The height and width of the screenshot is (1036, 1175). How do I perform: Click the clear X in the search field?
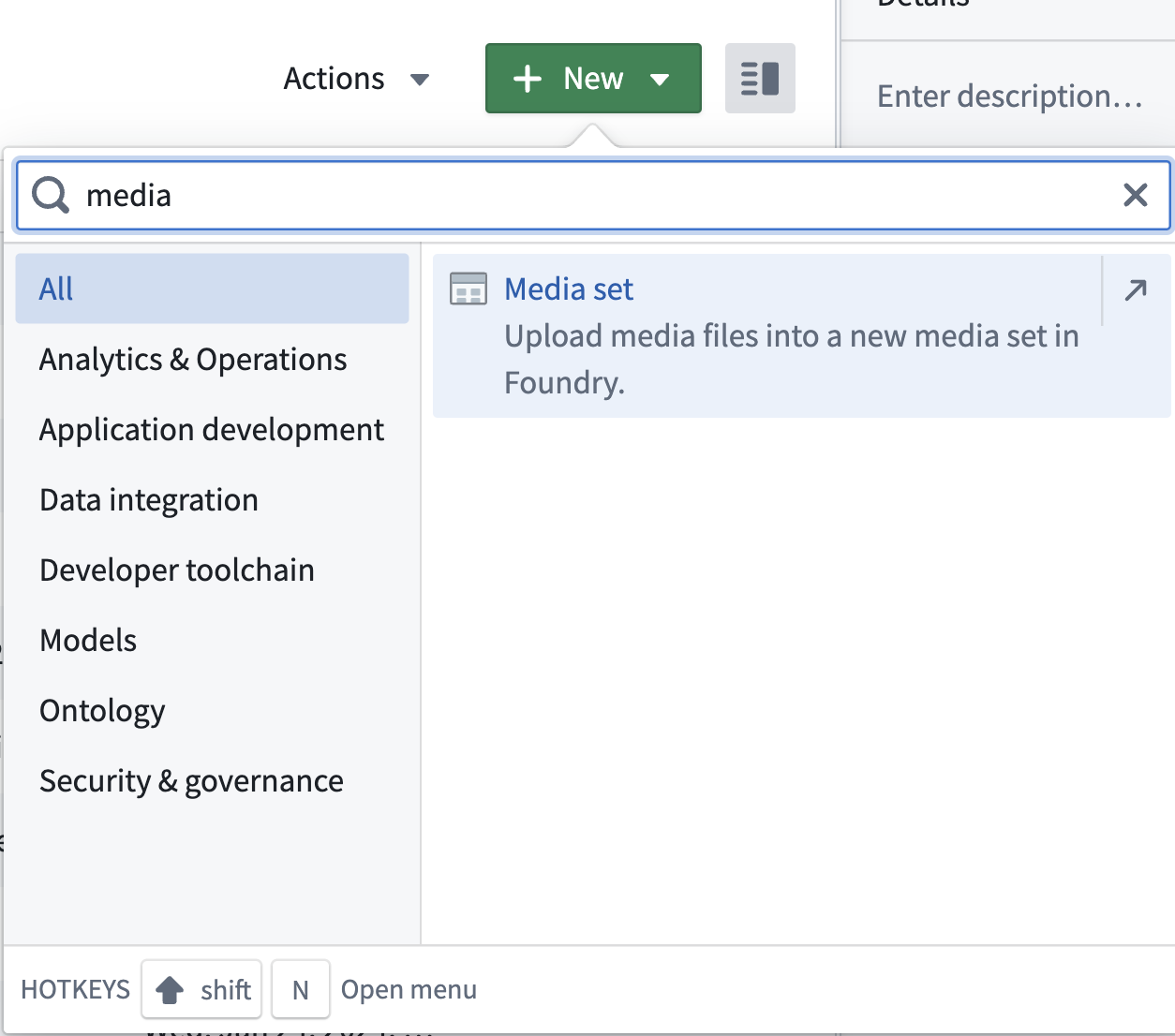tap(1136, 195)
